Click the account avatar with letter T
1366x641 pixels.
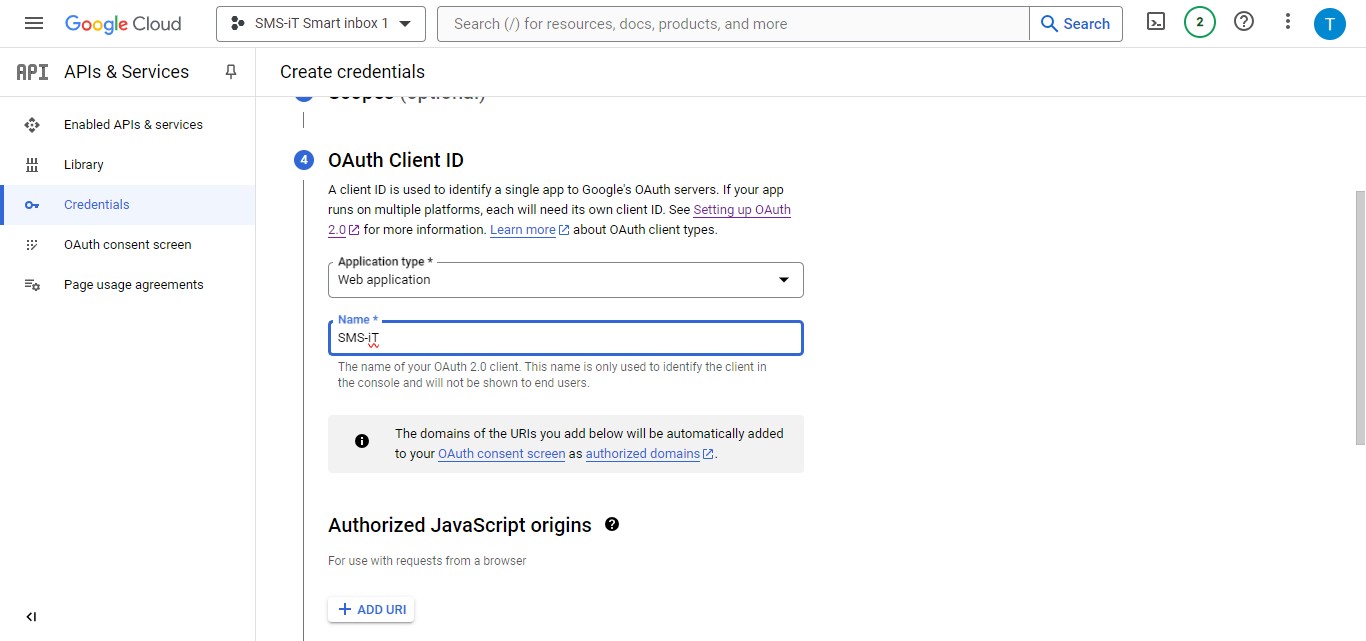(x=1330, y=22)
